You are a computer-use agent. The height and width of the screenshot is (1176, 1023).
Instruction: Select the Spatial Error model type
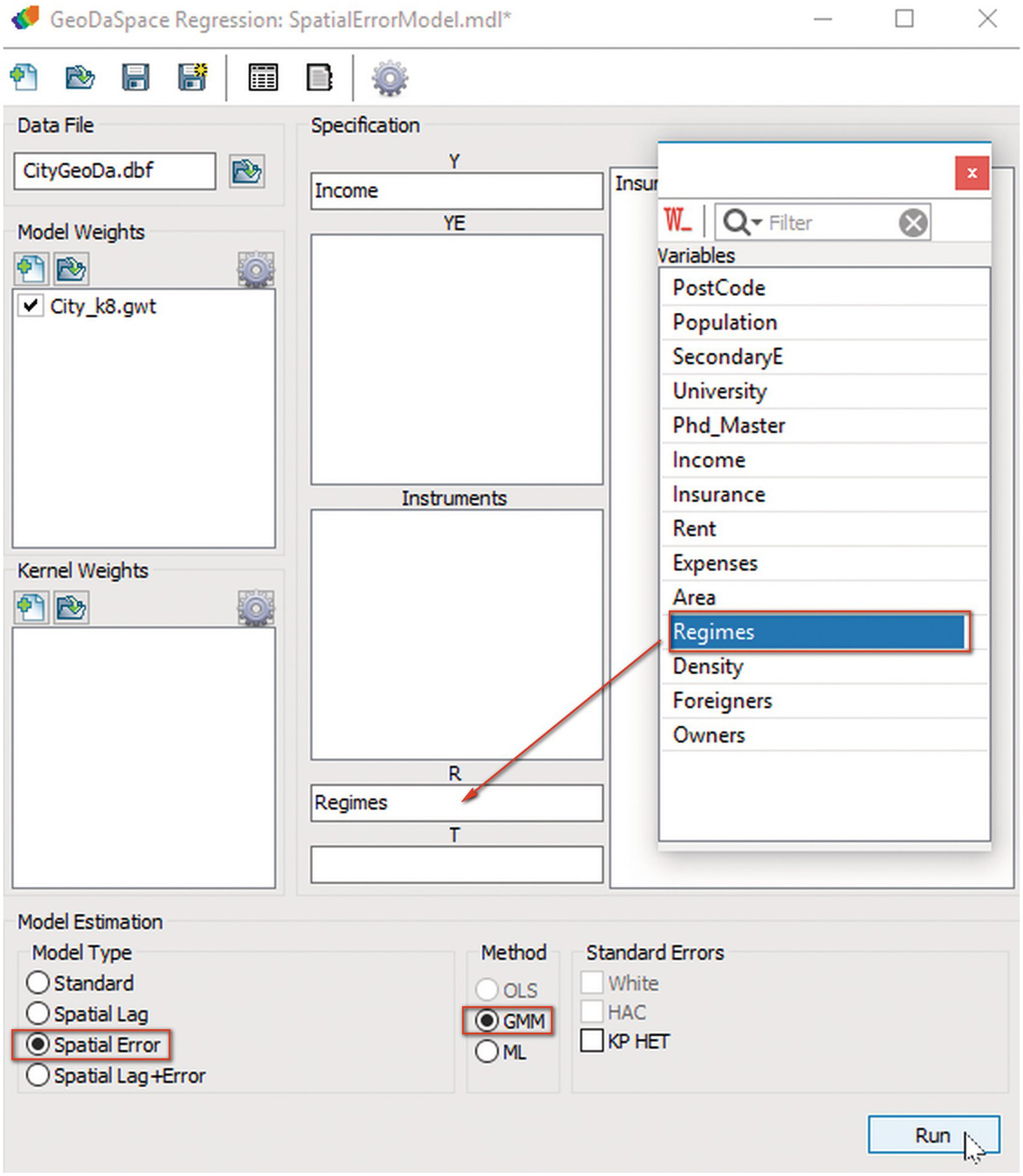[94, 1044]
